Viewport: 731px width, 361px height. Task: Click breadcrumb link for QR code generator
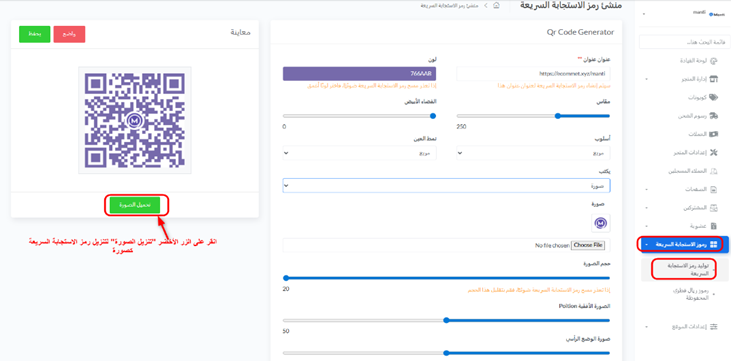[x=449, y=6]
